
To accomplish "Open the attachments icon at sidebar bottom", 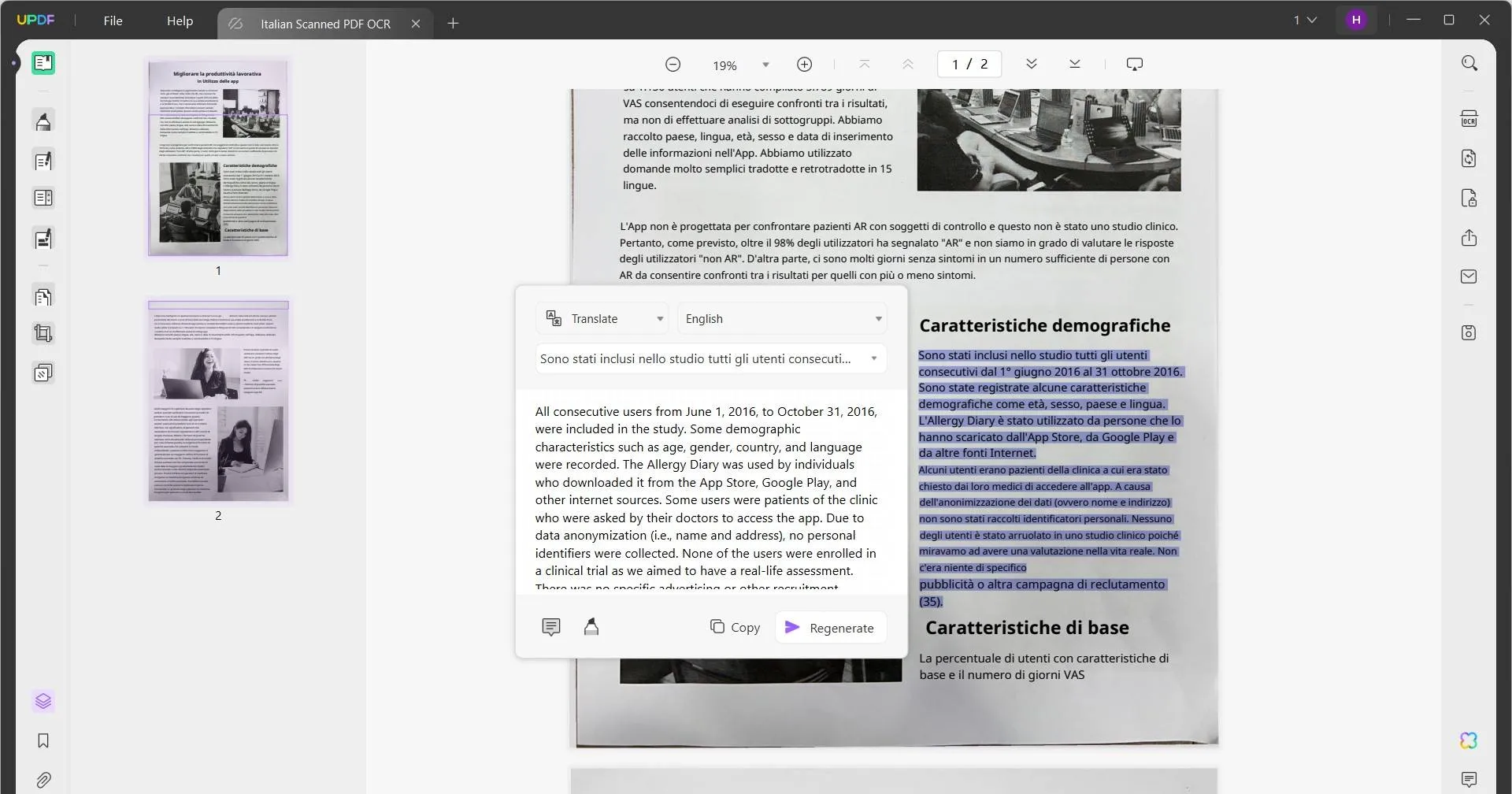I will (x=43, y=780).
